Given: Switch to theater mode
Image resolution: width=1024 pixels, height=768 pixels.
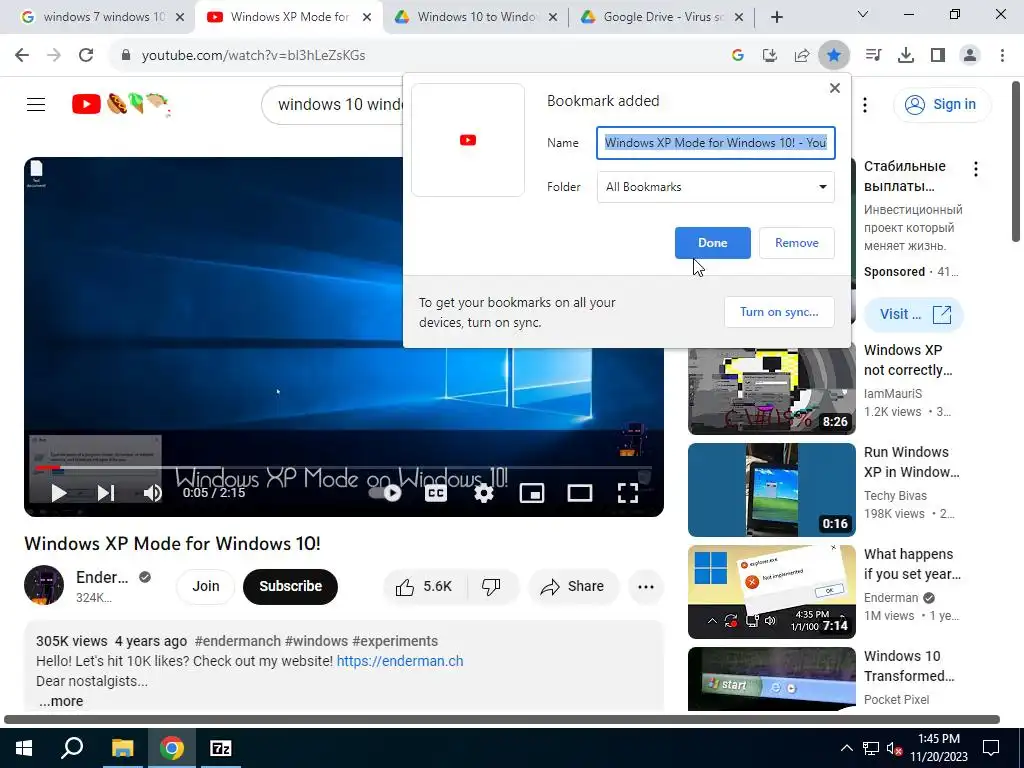Looking at the screenshot, I should point(580,493).
